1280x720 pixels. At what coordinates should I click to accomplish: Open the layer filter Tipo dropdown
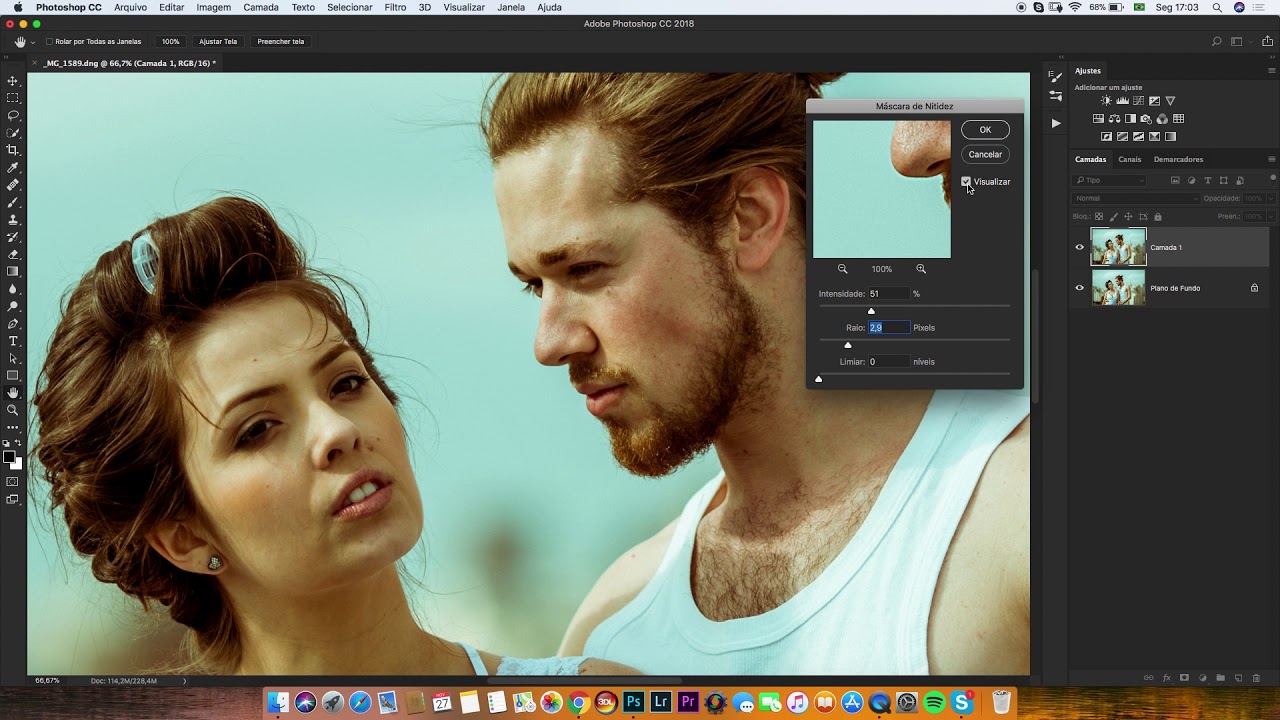[1109, 181]
